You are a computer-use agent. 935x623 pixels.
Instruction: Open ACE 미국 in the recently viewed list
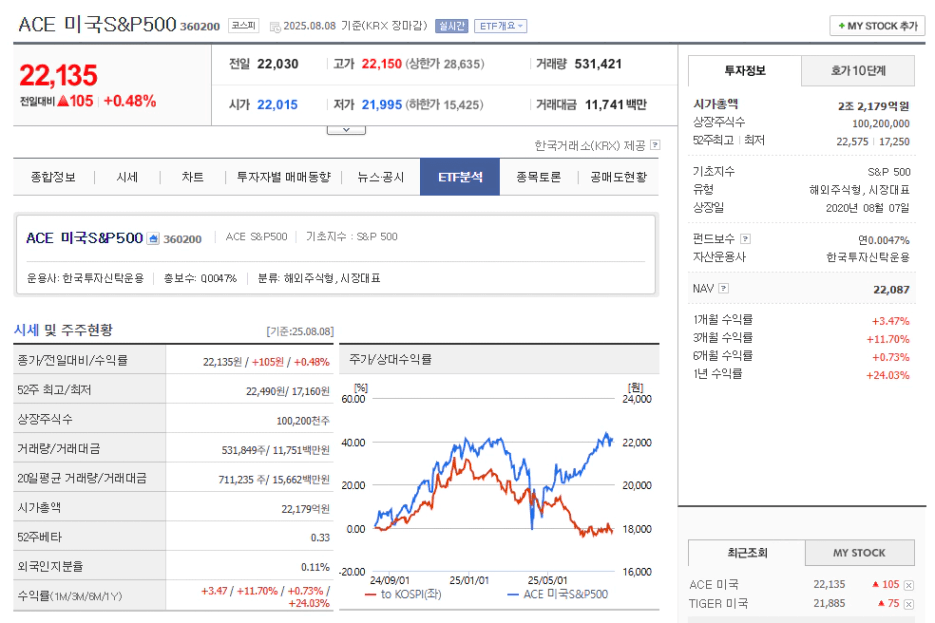coord(713,585)
